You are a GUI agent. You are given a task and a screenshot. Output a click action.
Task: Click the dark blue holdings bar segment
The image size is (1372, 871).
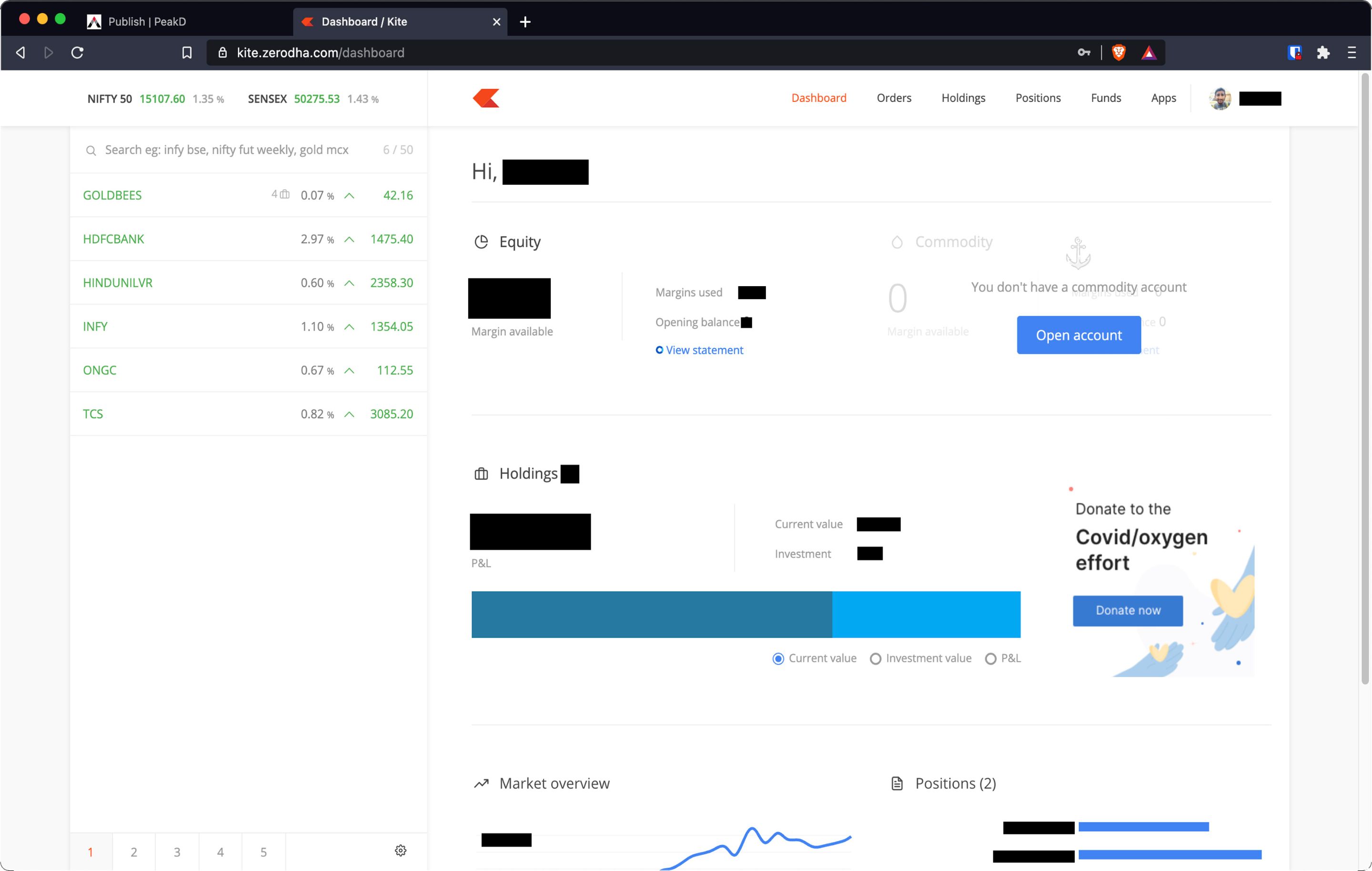(652, 615)
